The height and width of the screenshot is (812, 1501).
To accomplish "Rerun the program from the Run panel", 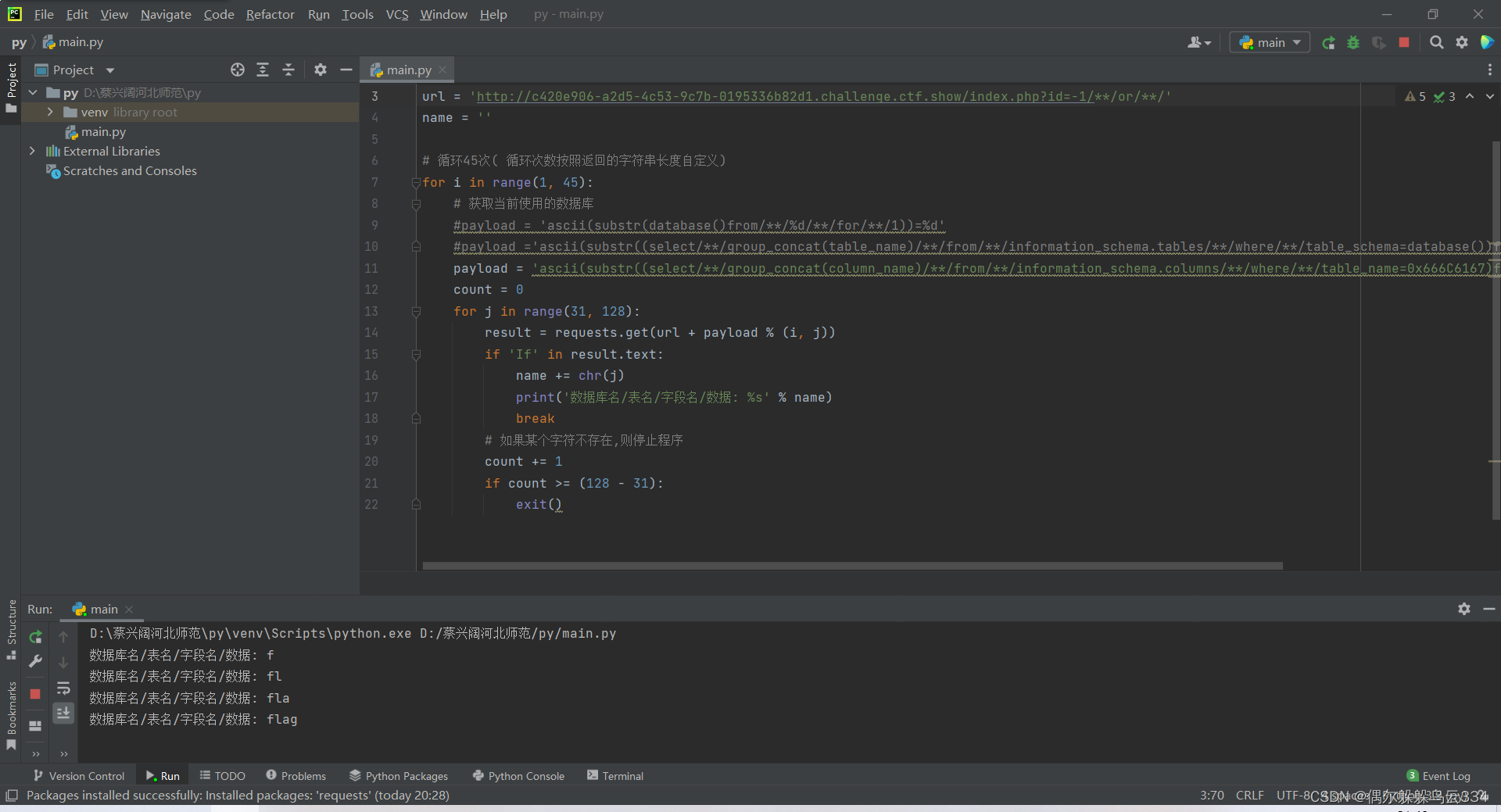I will [34, 637].
